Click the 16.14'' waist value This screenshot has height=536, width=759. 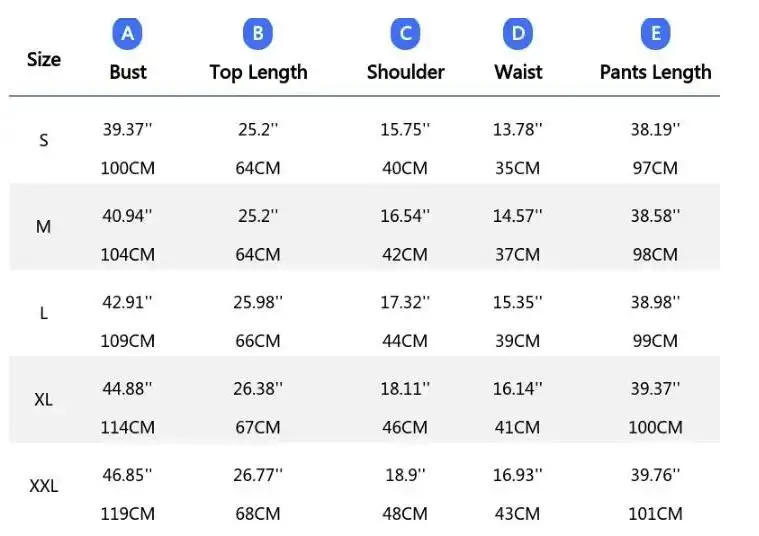coord(518,388)
